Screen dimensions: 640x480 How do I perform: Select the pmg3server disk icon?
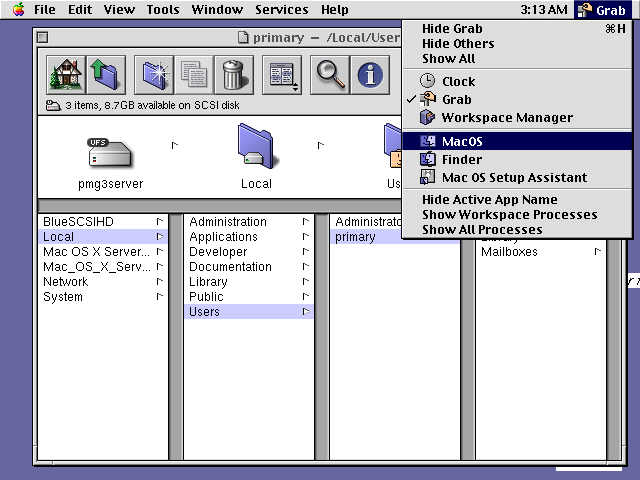click(110, 154)
